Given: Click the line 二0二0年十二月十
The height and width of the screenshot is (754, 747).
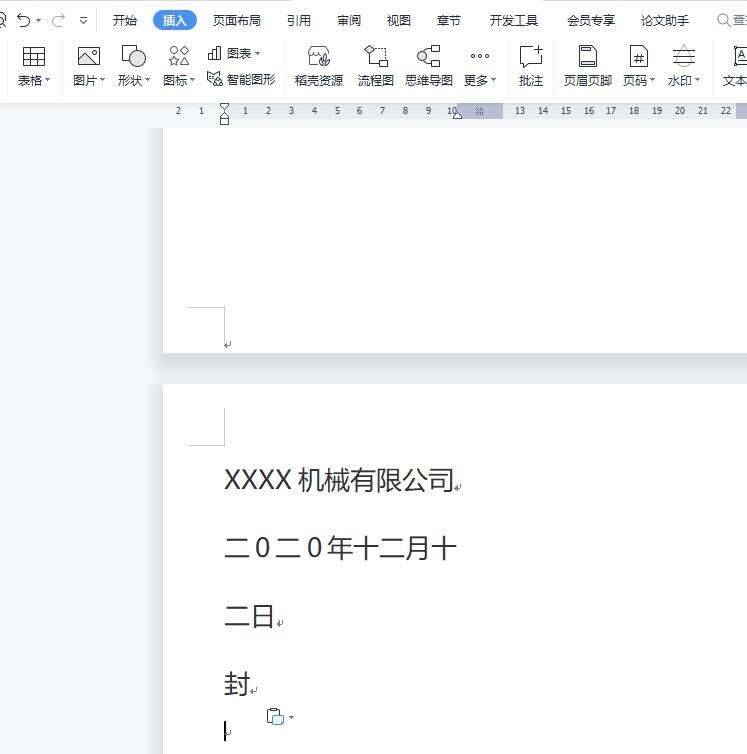Looking at the screenshot, I should click(340, 548).
